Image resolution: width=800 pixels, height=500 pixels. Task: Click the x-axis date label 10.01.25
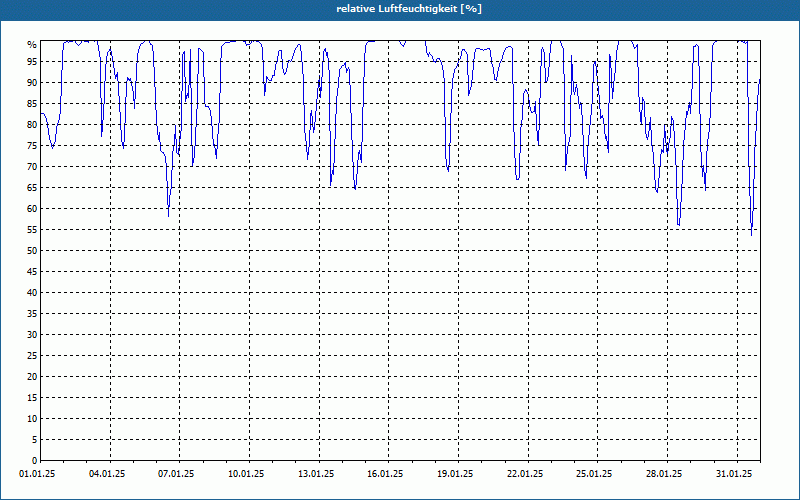click(x=246, y=474)
